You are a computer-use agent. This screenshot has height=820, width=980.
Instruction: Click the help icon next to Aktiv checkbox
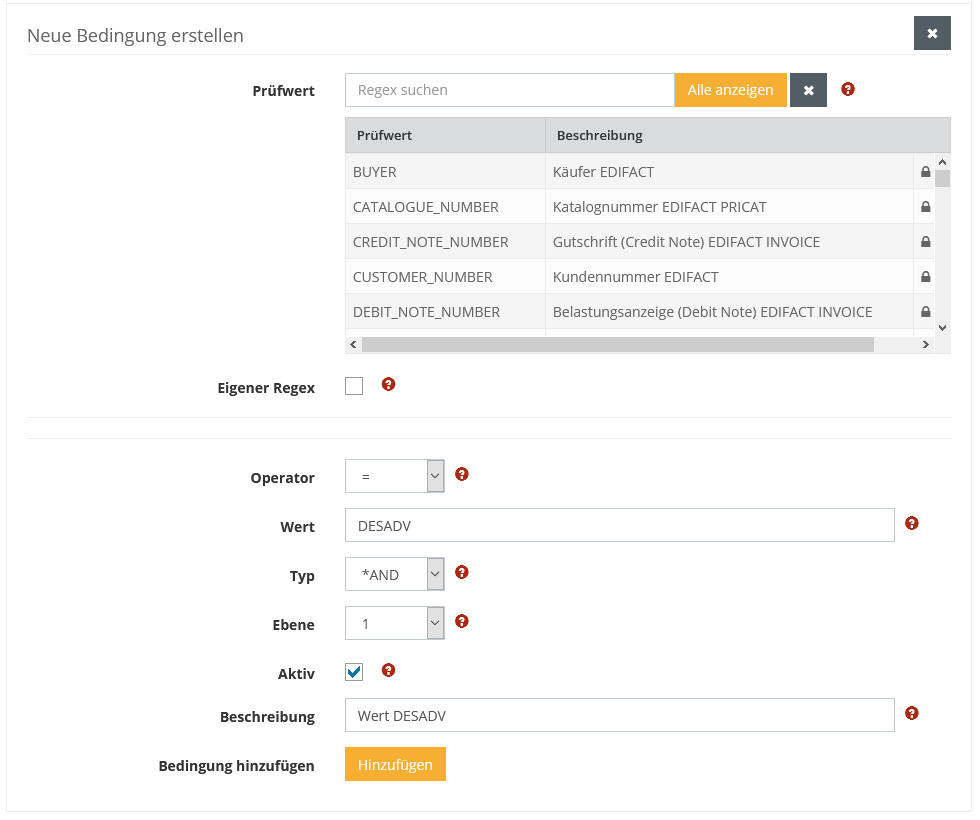point(389,670)
